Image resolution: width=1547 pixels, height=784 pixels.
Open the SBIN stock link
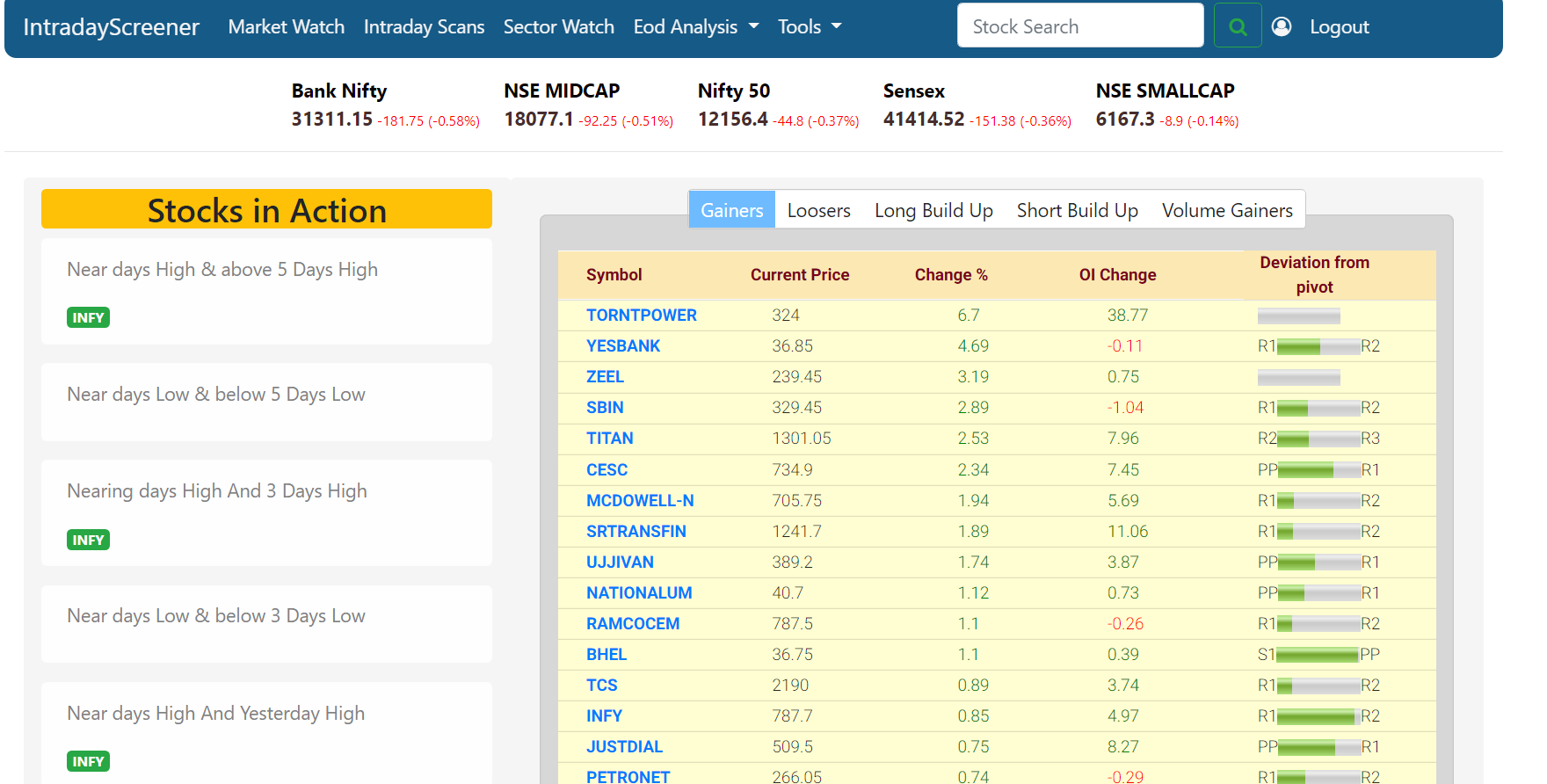[x=605, y=407]
